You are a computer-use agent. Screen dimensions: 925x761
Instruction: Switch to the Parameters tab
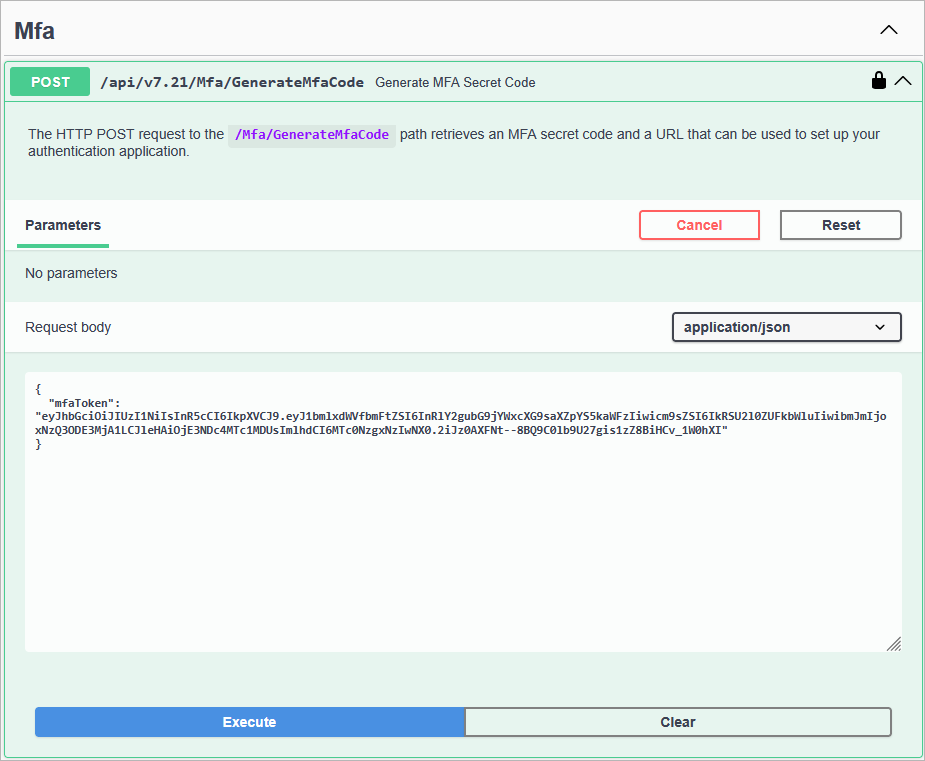coord(62,225)
